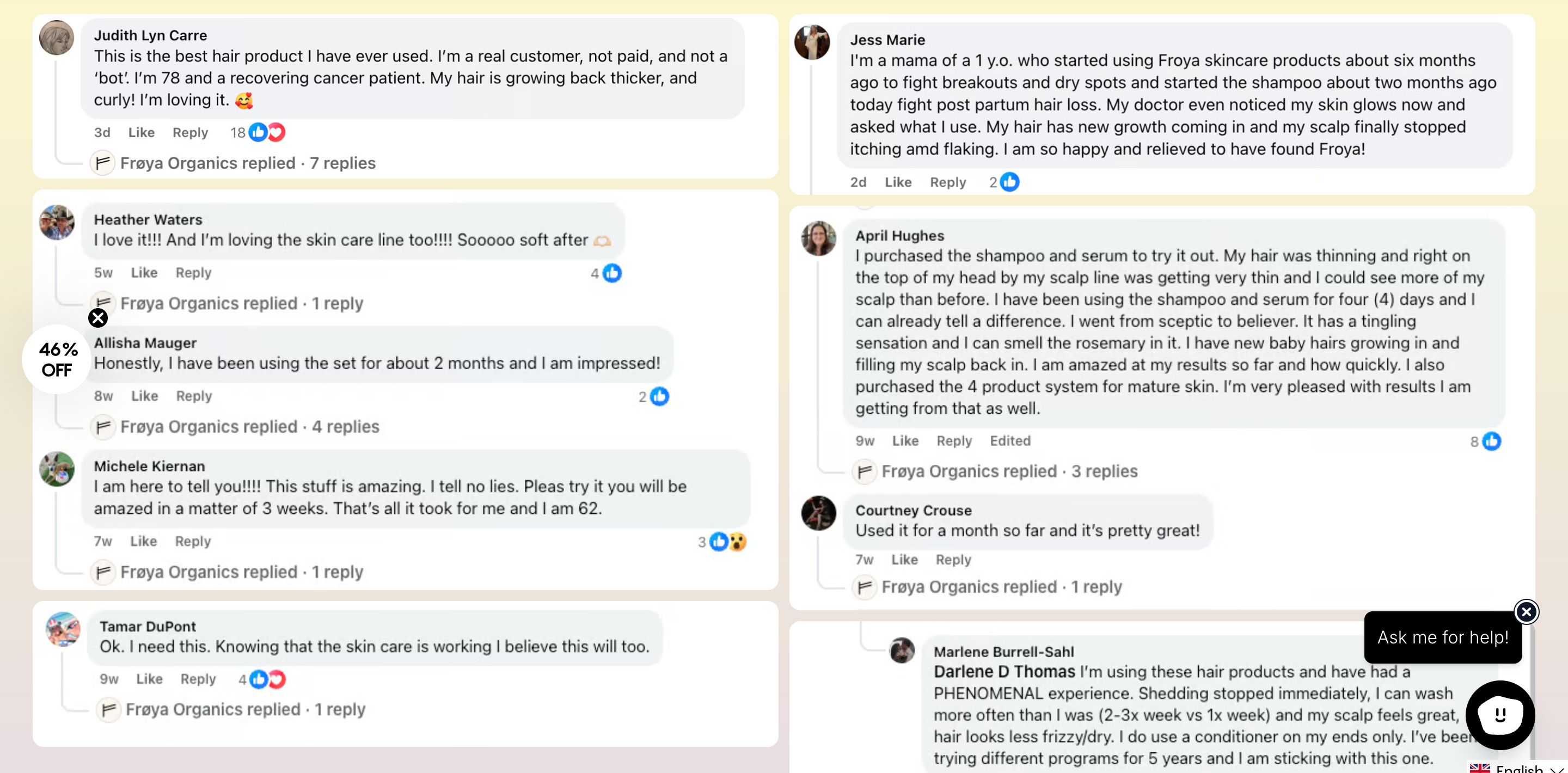Click the like icon on Heather Waters' comment
This screenshot has height=773, width=1568.
[612, 273]
